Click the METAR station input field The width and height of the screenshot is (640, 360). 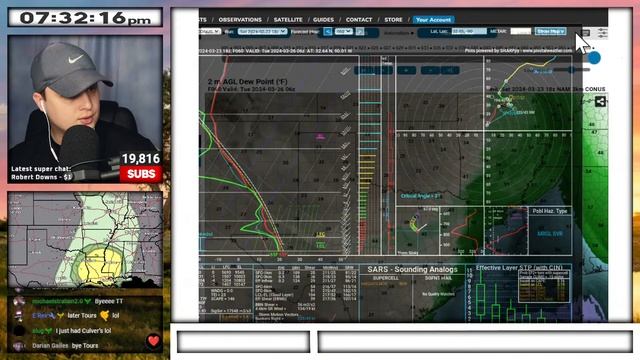[521, 31]
